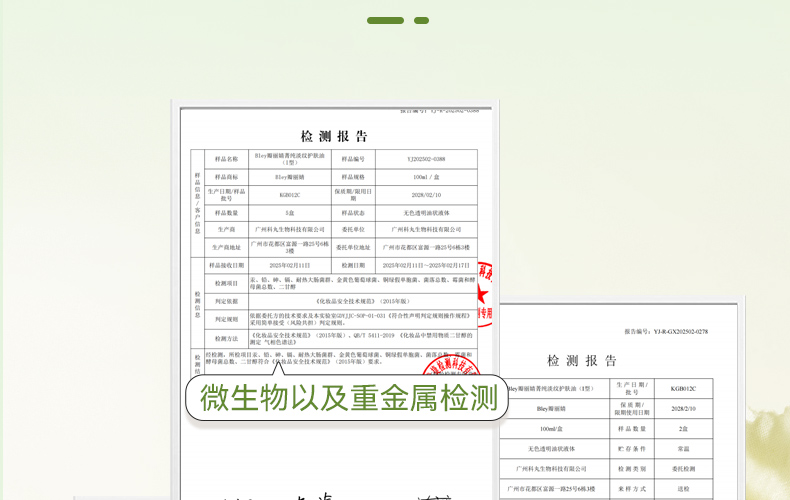Click the 样品状态 label cell
Viewport: 790px width, 500px height.
353,213
